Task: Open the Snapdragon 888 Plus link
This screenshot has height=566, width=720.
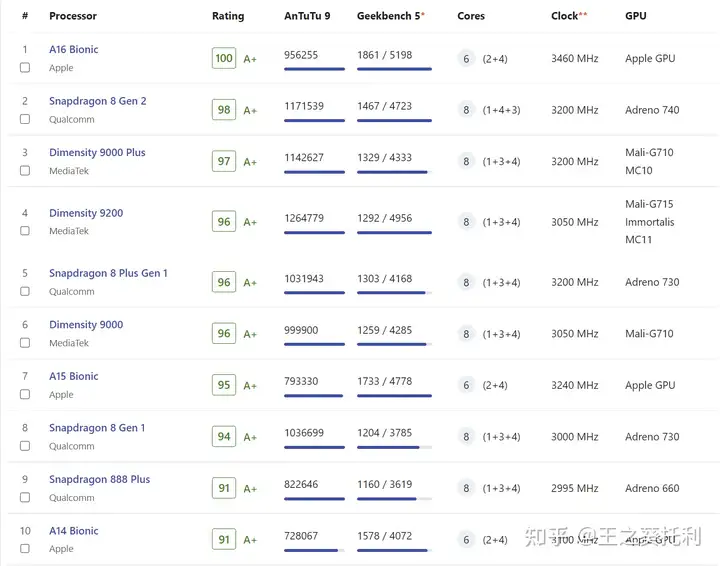Action: point(100,479)
